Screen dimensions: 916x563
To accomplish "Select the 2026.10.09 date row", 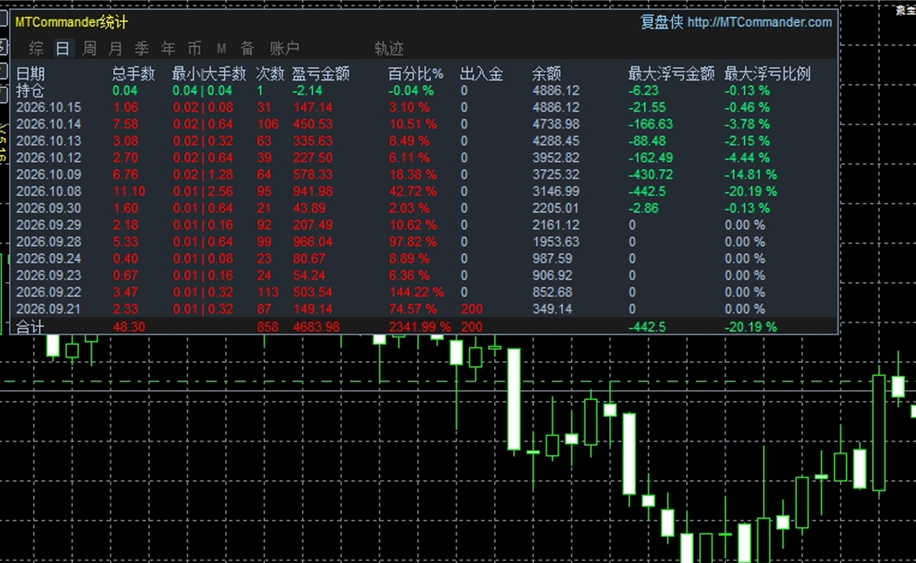I will point(48,175).
